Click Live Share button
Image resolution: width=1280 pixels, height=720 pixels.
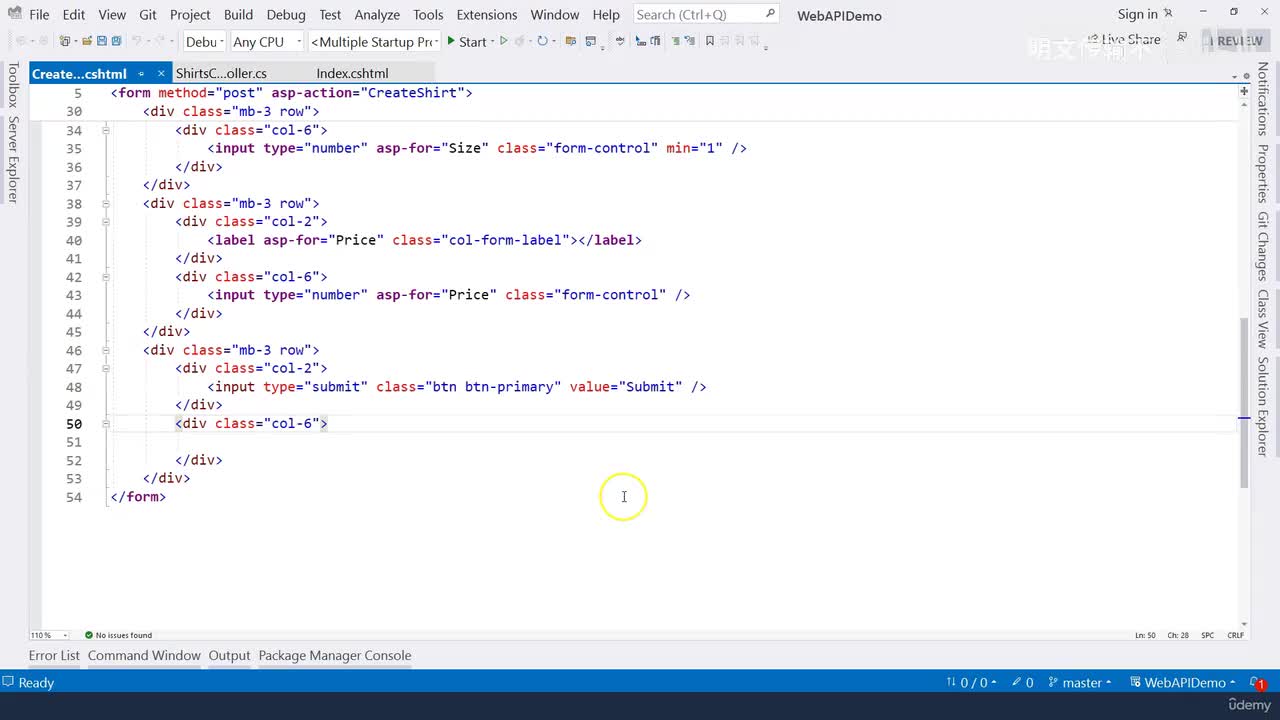(x=1123, y=40)
